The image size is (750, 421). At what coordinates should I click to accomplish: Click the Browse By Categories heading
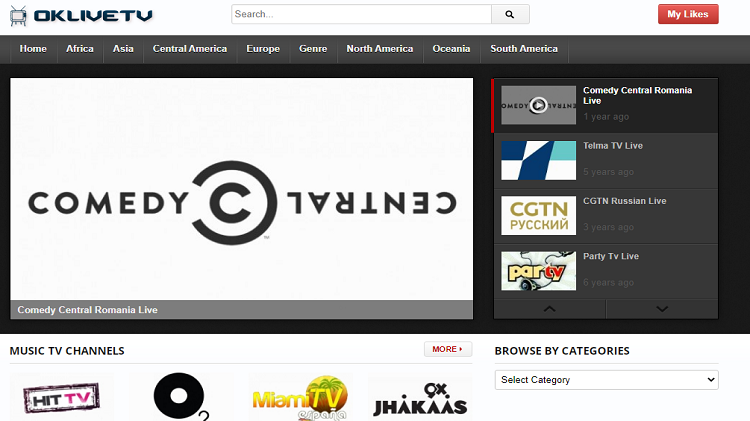[x=562, y=351]
